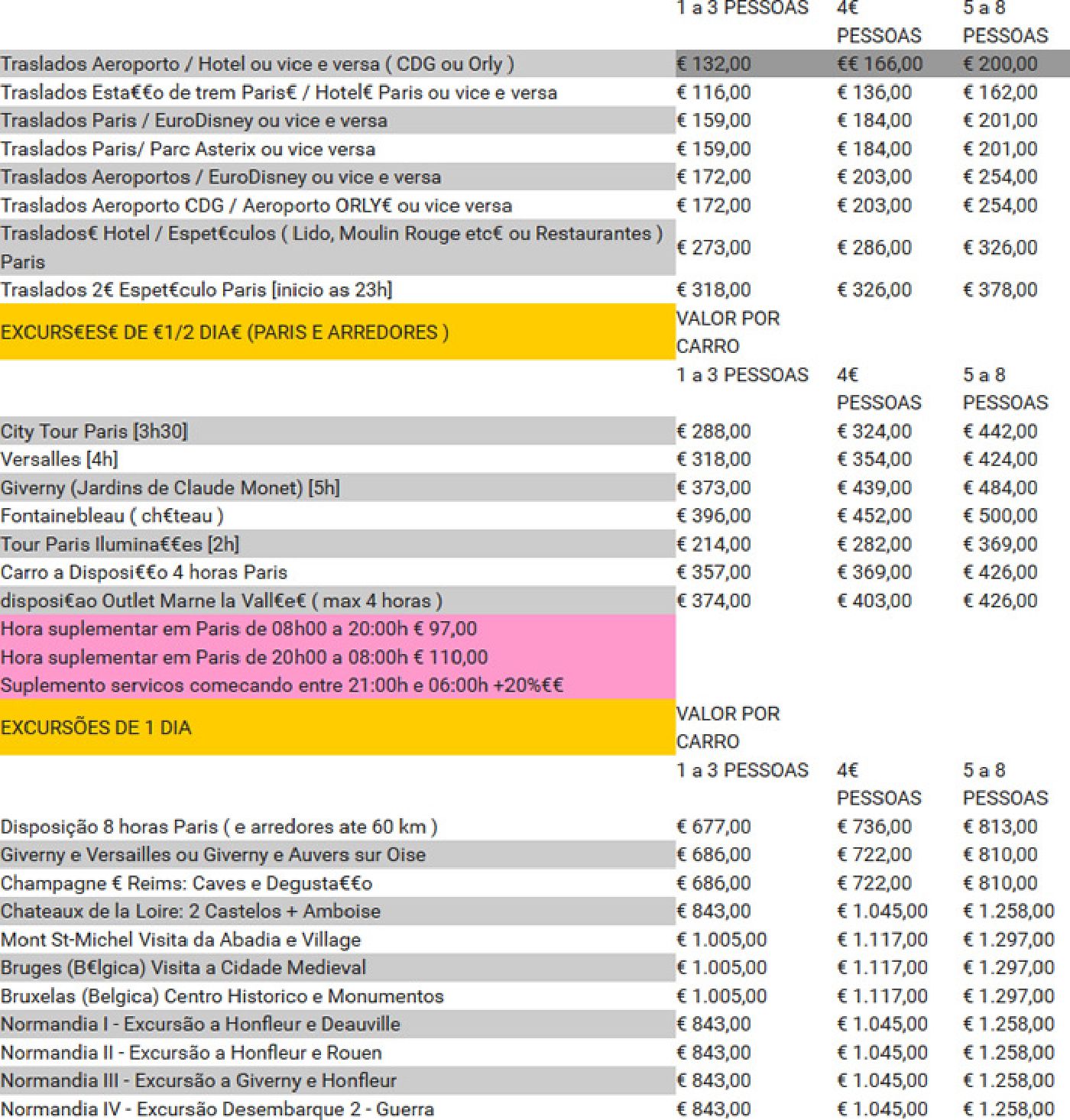Screen dimensions: 1070x1120
Task: Click € 813,00 8-hour disposal price
Action: [x=1000, y=827]
